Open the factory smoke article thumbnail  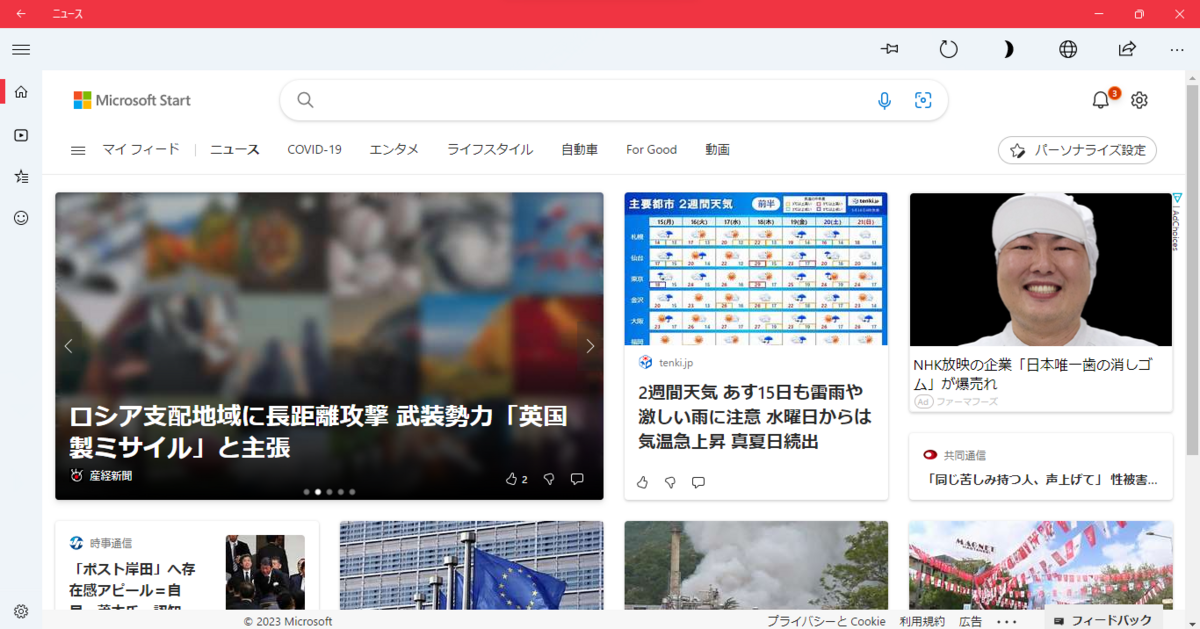(756, 565)
